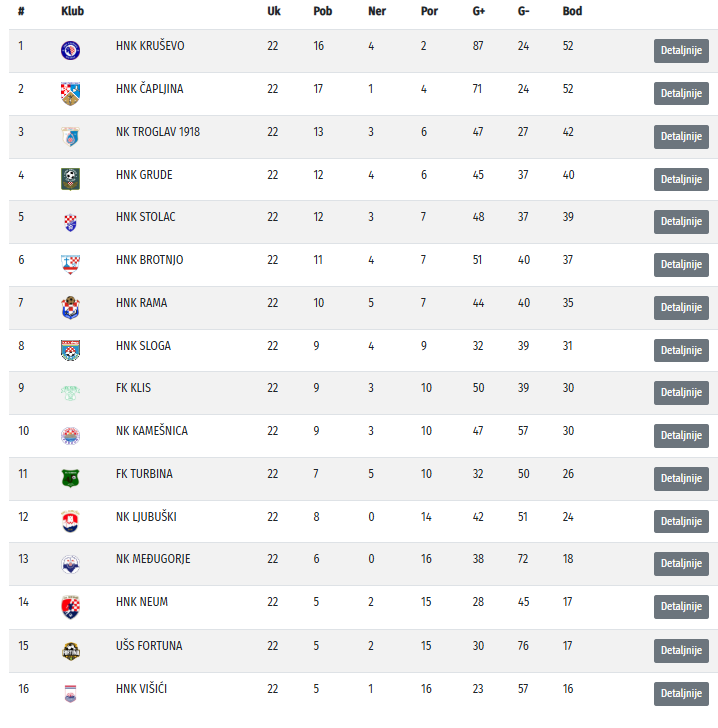Viewport: 718px width, 728px height.
Task: Click the Bod column header
Action: point(572,12)
